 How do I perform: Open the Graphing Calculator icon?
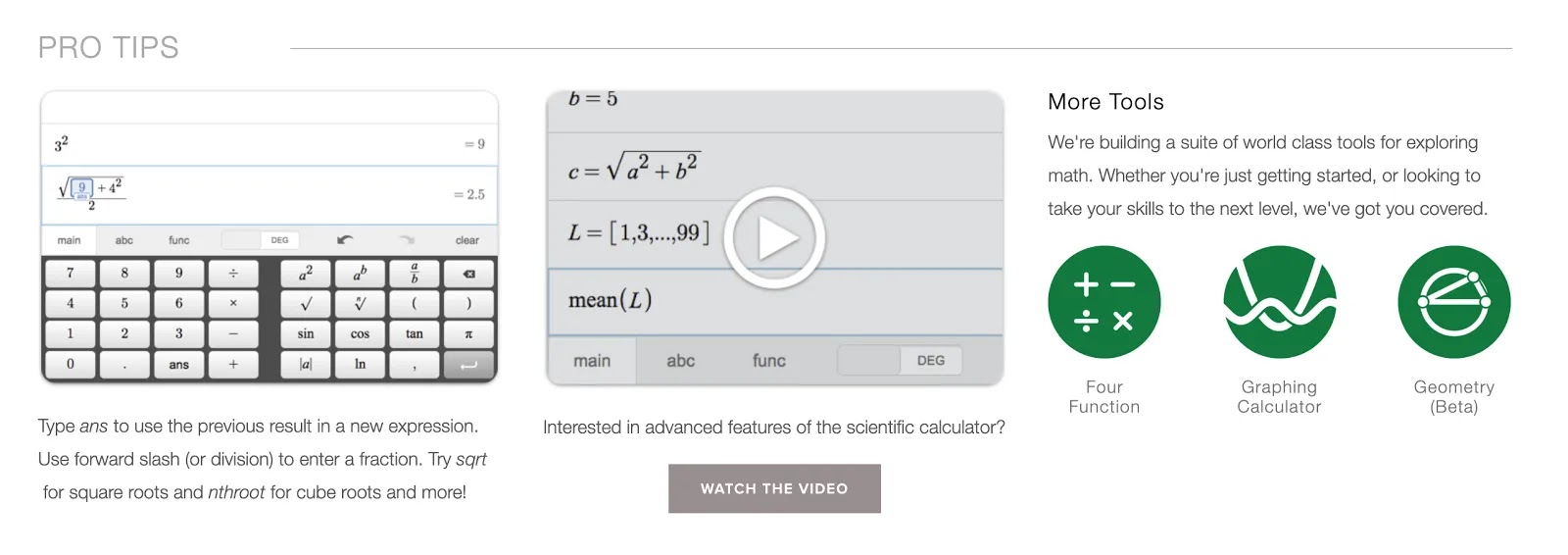click(x=1279, y=302)
